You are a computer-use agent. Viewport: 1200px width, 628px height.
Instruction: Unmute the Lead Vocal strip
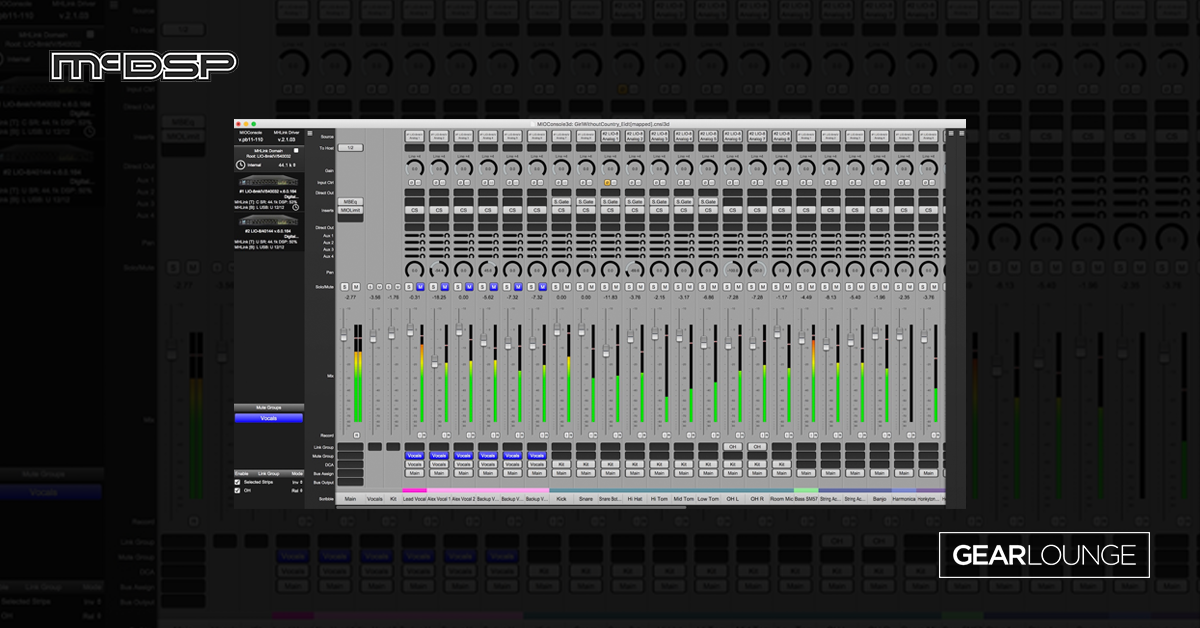420,287
